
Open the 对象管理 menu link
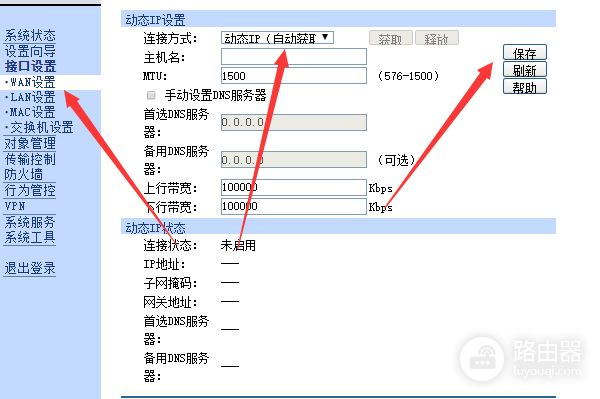click(x=30, y=143)
